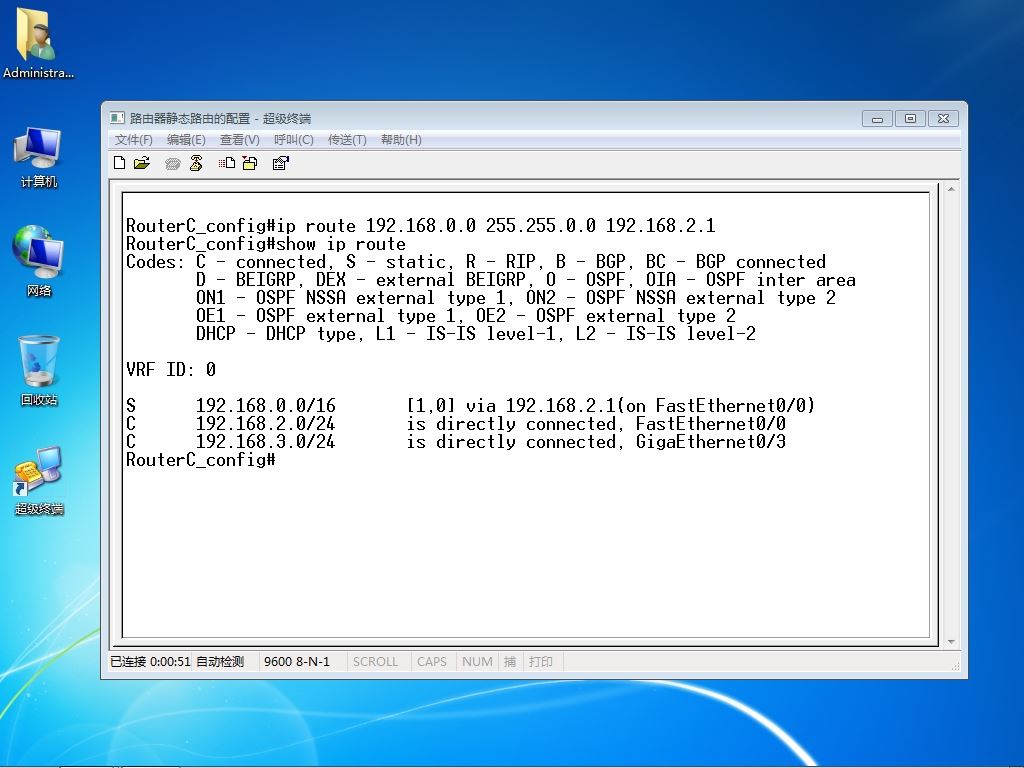Click the Disconnect toolbar icon
1024x768 pixels.
point(196,163)
